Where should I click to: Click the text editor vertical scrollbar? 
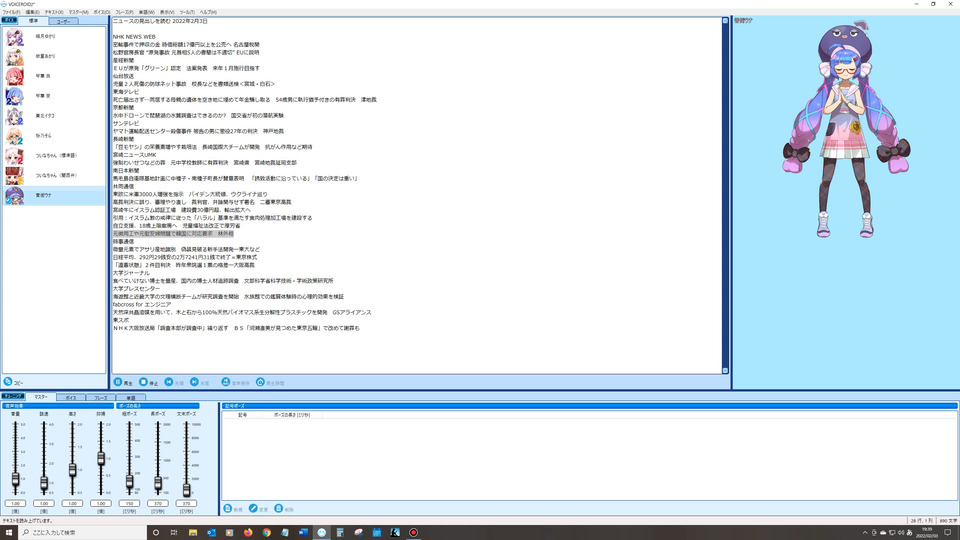[725, 195]
